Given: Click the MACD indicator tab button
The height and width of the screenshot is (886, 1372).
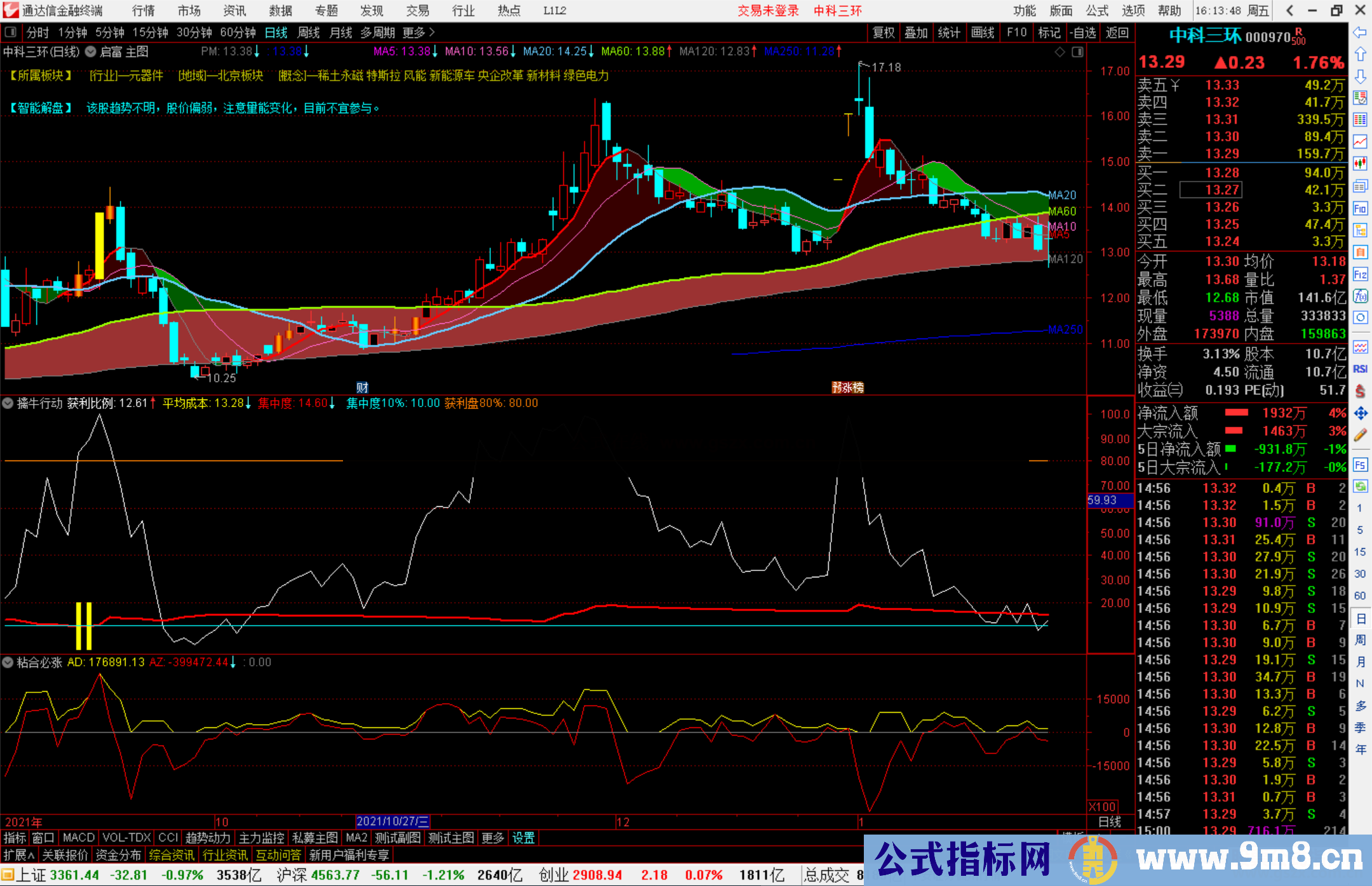Looking at the screenshot, I should pyautogui.click(x=78, y=838).
